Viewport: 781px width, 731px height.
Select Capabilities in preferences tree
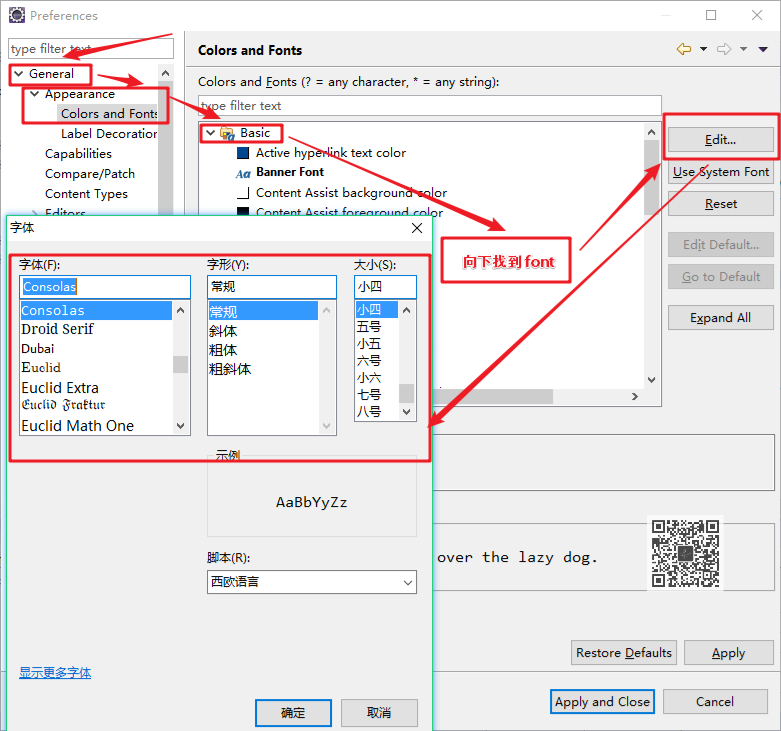[78, 153]
